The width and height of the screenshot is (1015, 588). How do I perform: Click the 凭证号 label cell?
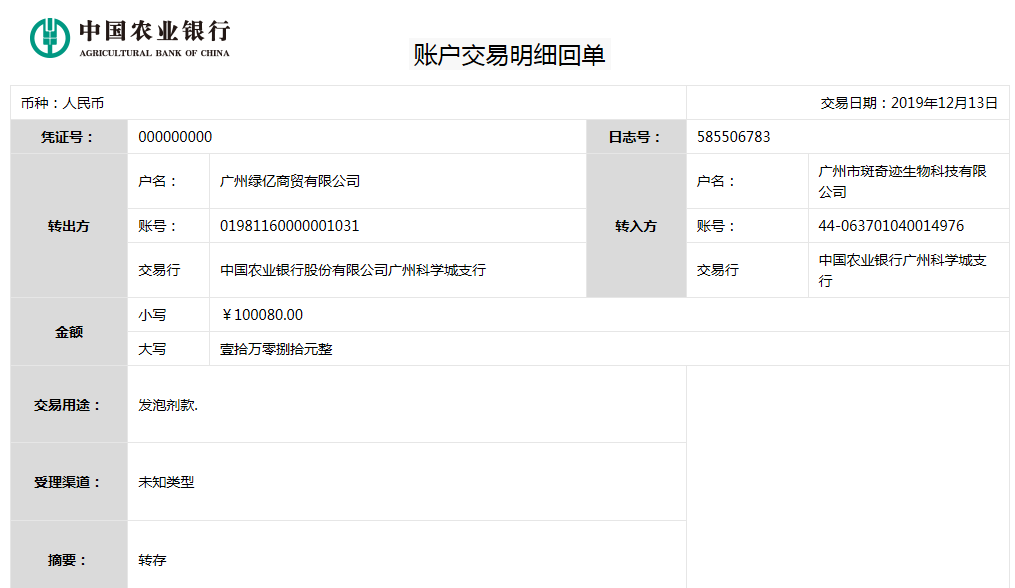[69, 137]
